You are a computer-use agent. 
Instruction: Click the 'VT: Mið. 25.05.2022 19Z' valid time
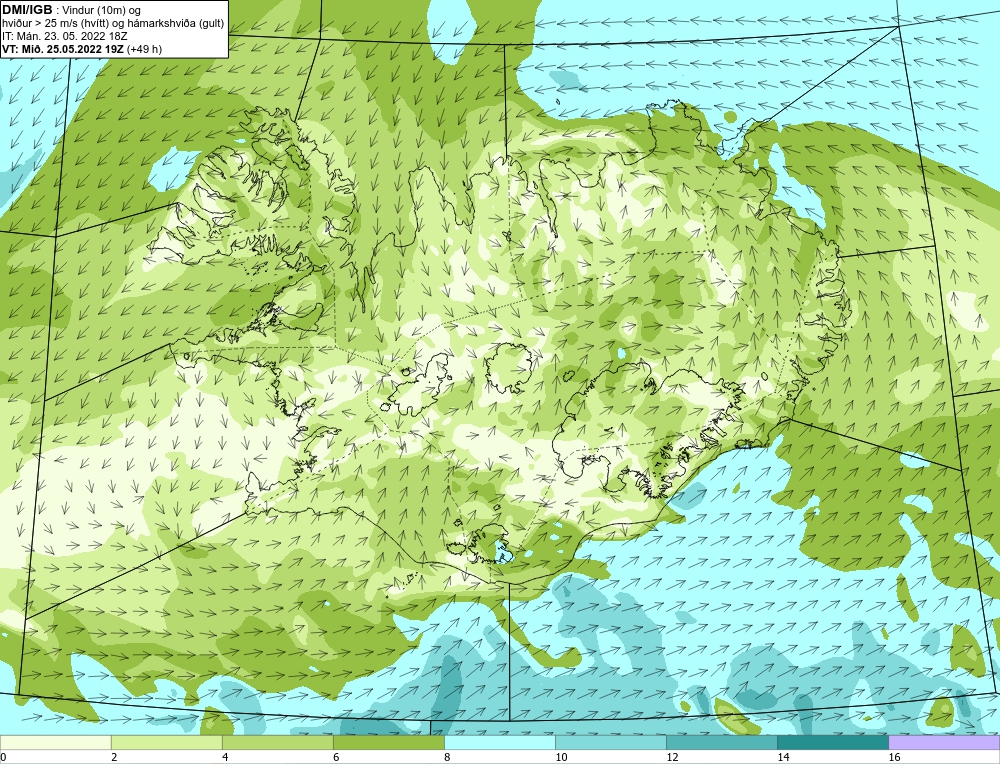click(x=64, y=49)
